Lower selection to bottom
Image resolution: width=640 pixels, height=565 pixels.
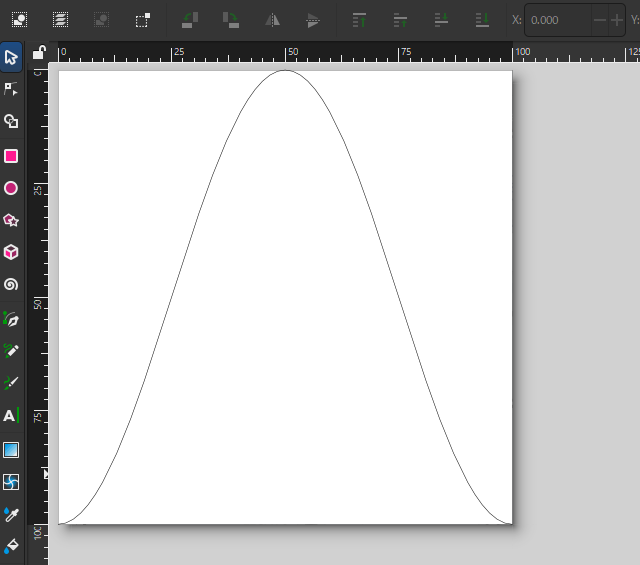[x=482, y=20]
